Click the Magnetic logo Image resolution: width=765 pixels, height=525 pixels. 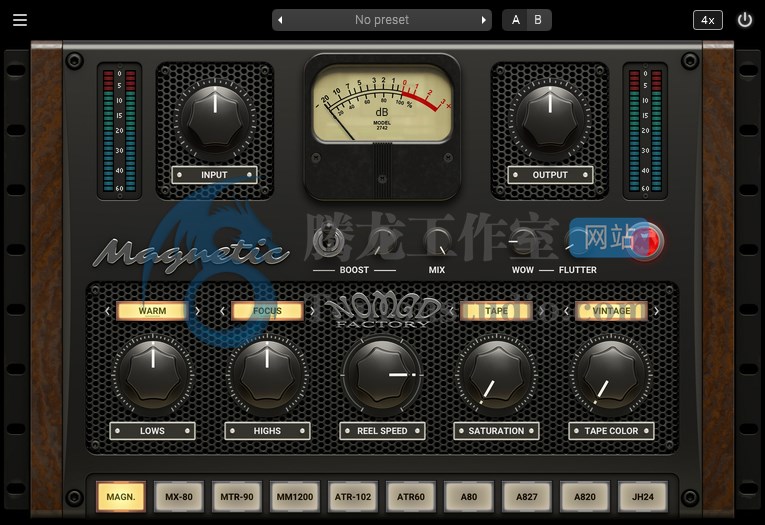click(190, 254)
